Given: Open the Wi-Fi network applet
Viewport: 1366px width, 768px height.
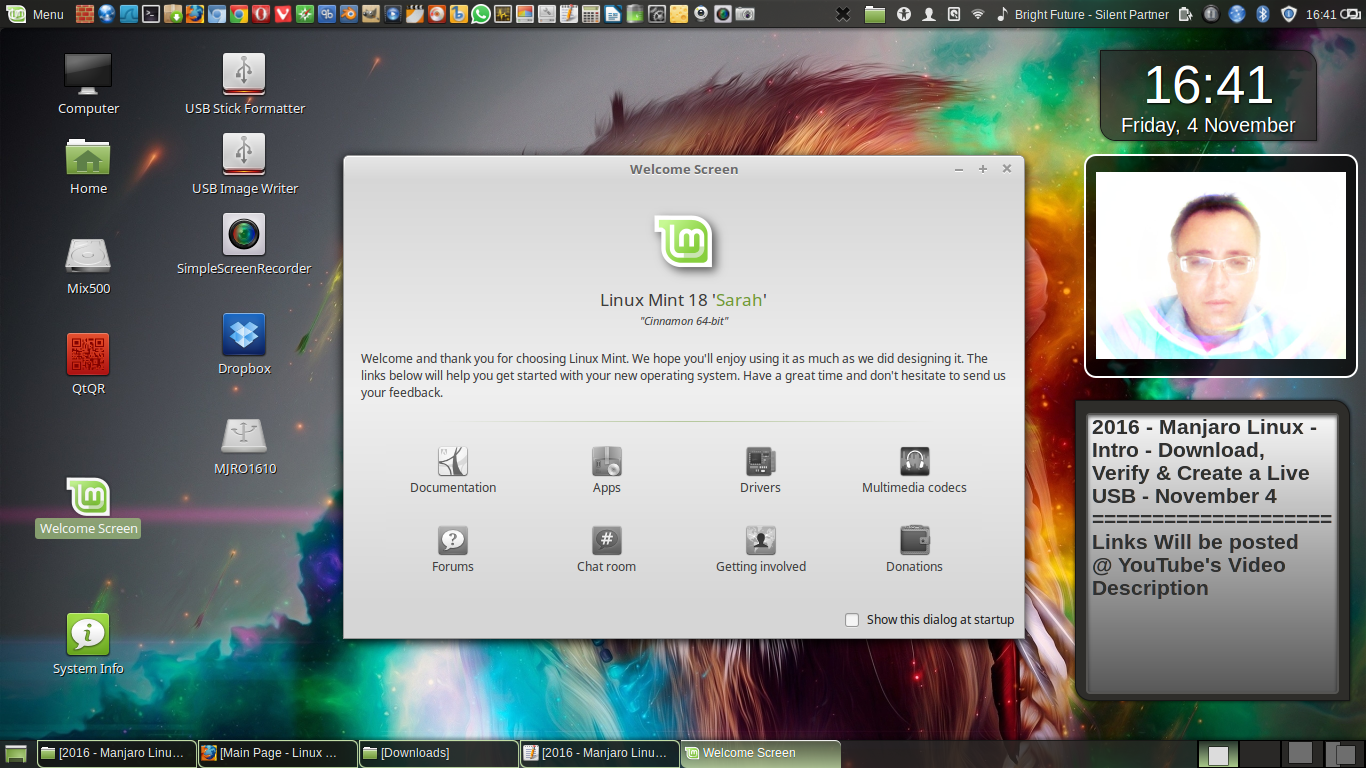Looking at the screenshot, I should [x=978, y=14].
